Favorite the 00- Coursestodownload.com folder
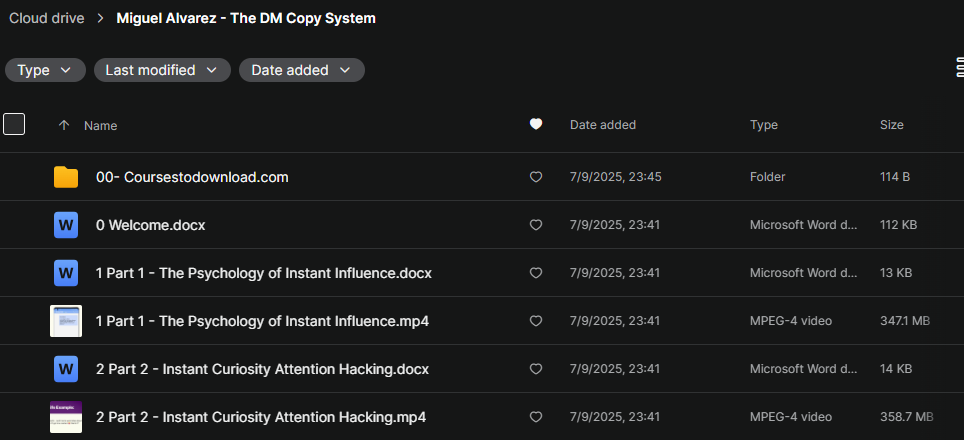This screenshot has width=964, height=440. click(x=536, y=177)
